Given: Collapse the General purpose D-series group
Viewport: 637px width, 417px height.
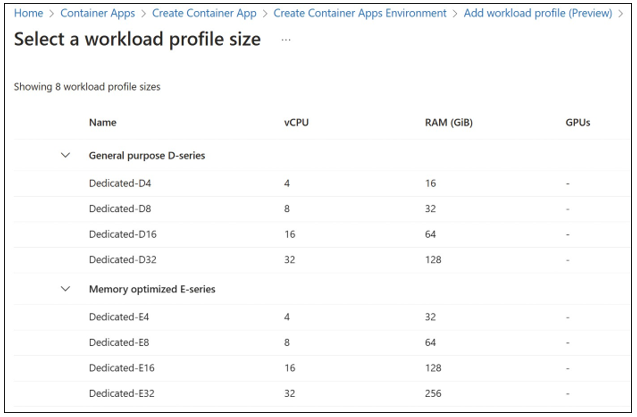Looking at the screenshot, I should pos(65,155).
